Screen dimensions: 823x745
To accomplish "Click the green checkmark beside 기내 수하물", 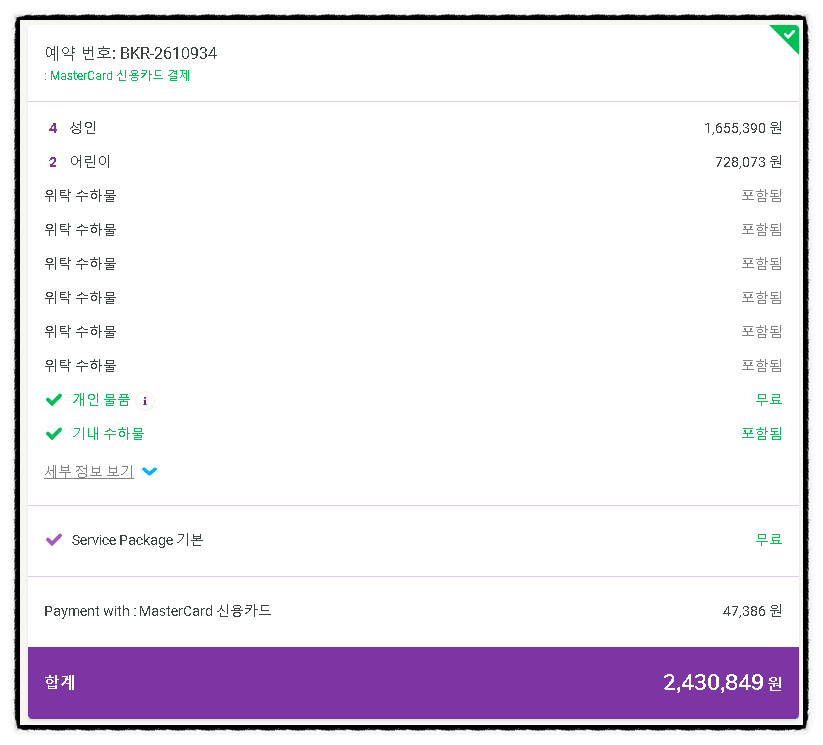I will (54, 434).
